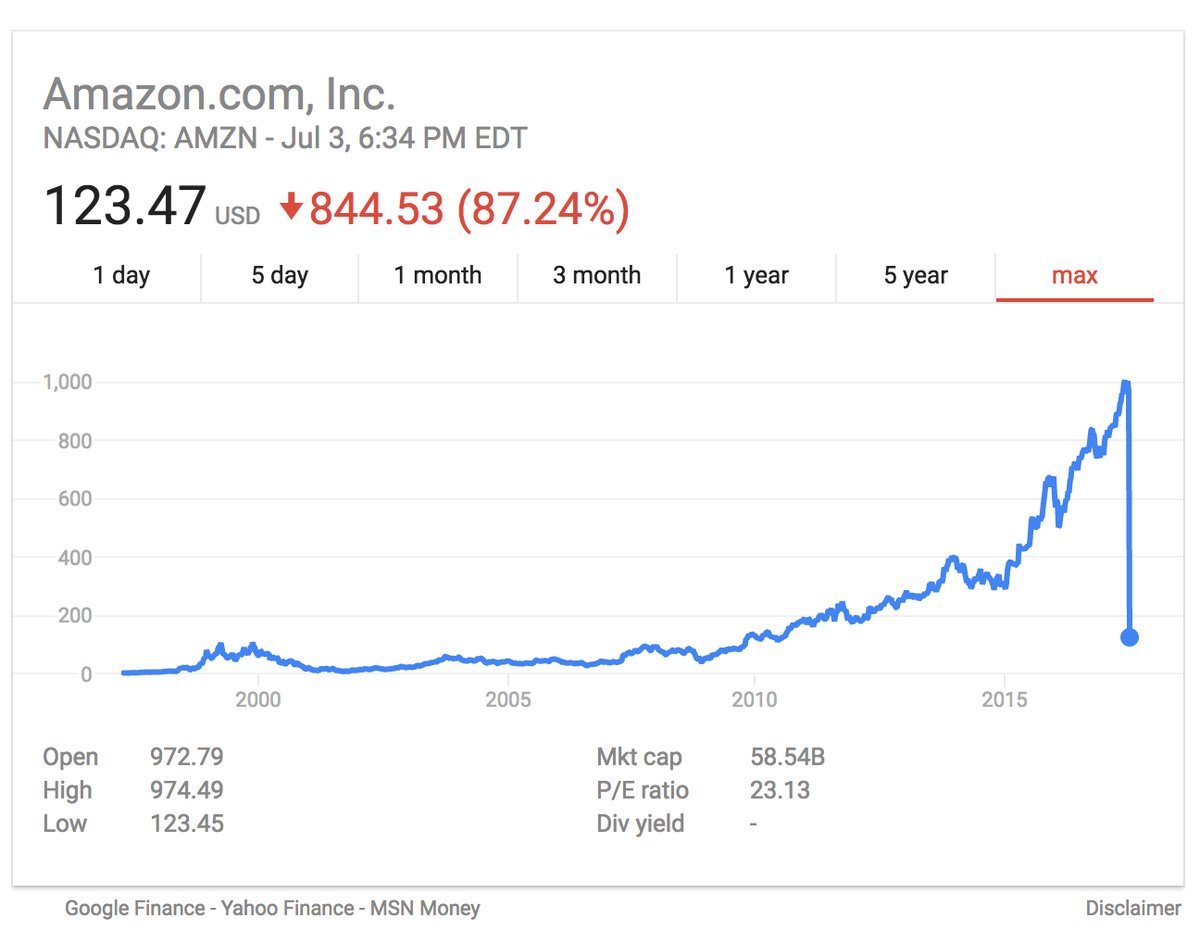Open the 1 month tab
The image size is (1200, 943).
coord(438,276)
